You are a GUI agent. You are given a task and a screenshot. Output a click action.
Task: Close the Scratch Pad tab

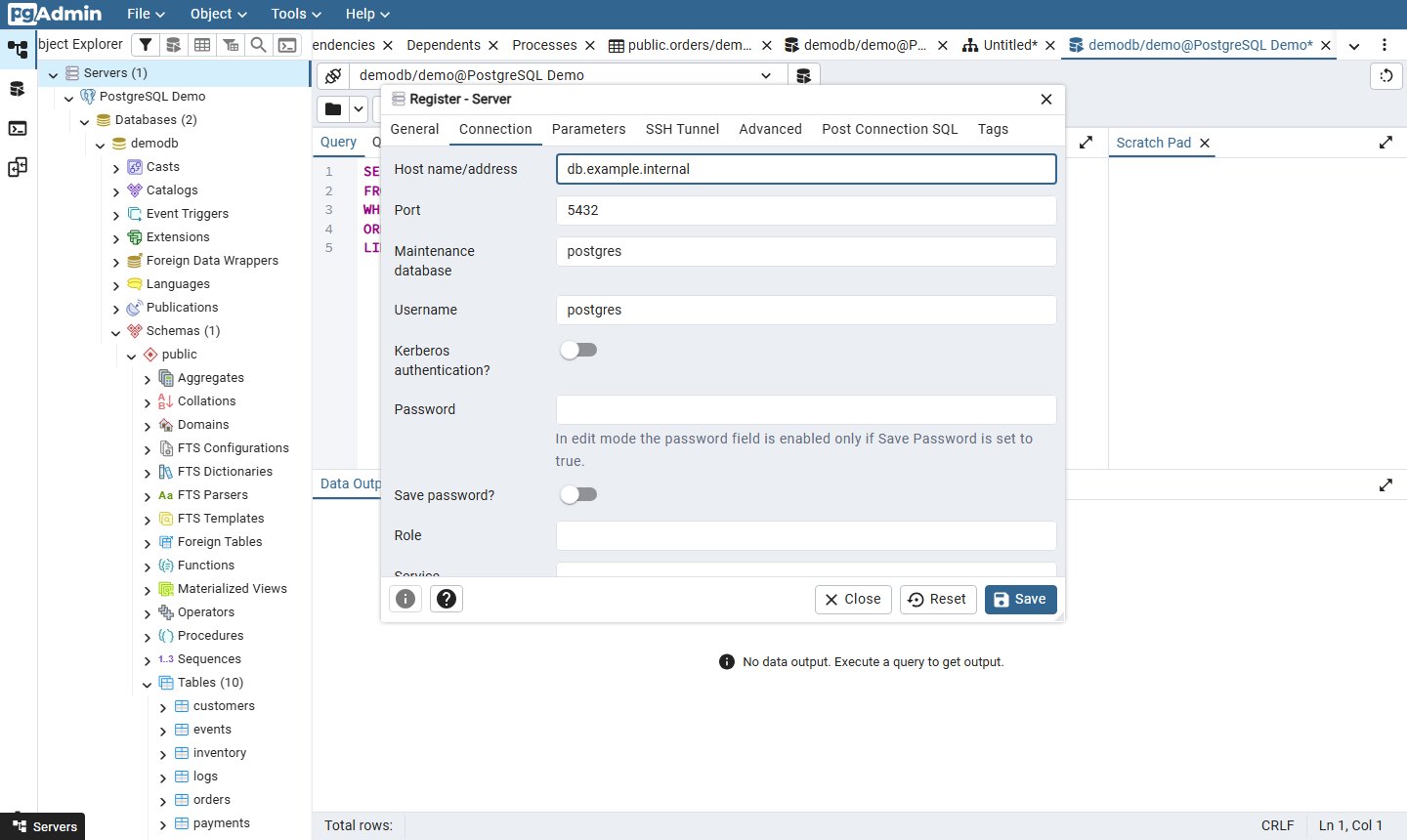click(1205, 143)
